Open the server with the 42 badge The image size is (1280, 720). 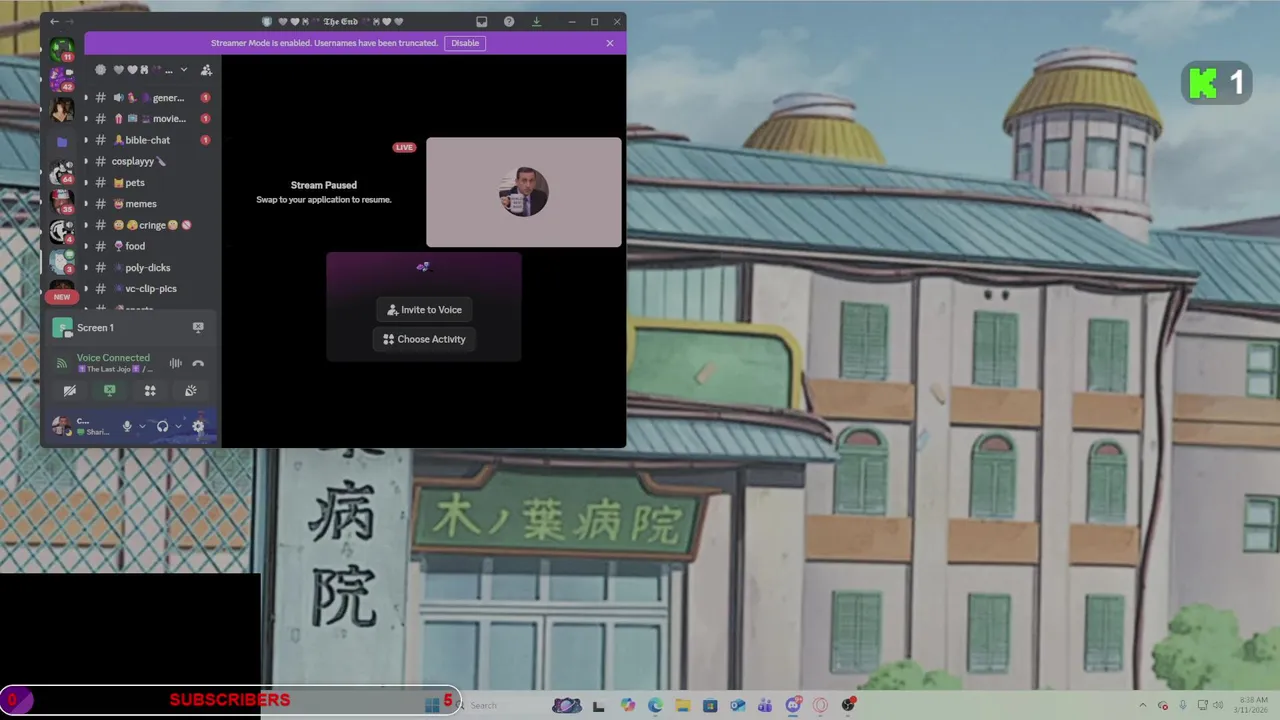tap(62, 79)
